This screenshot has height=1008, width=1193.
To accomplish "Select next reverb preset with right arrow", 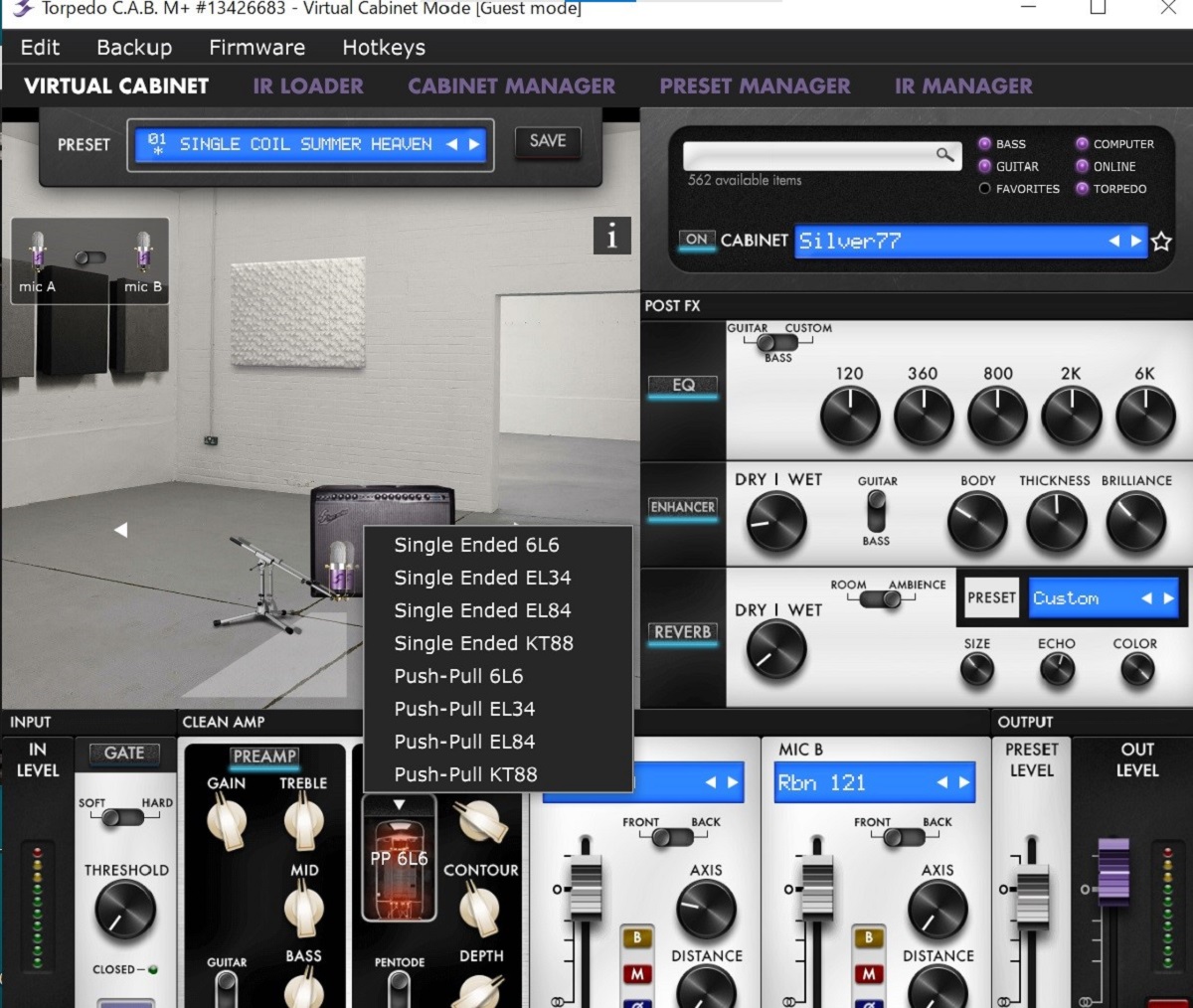I will coord(1169,598).
